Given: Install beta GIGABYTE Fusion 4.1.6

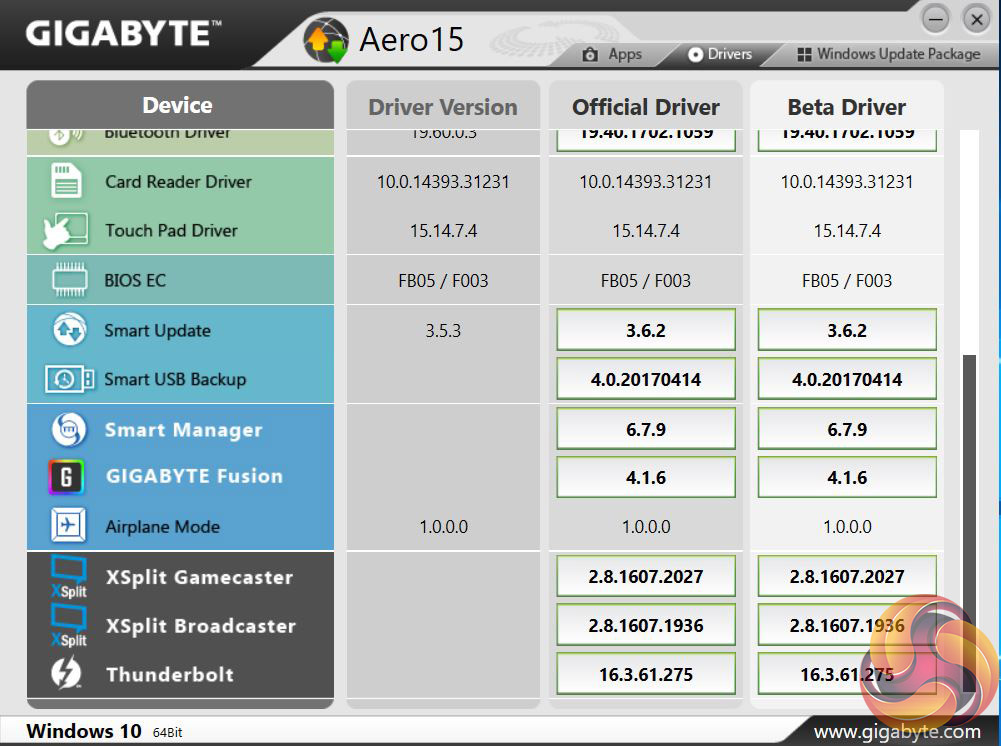Looking at the screenshot, I should pos(847,477).
